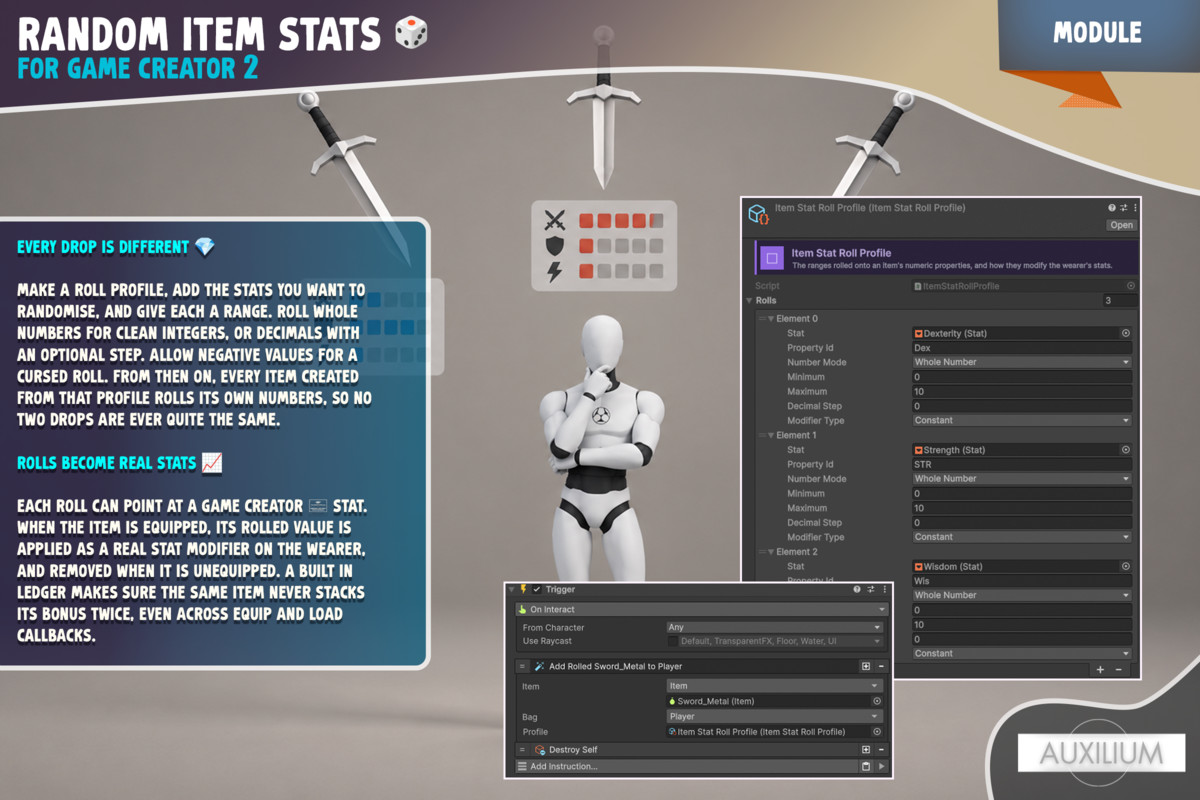This screenshot has height=800, width=1200.
Task: Click the Destroy Self instruction icon
Action: point(538,749)
